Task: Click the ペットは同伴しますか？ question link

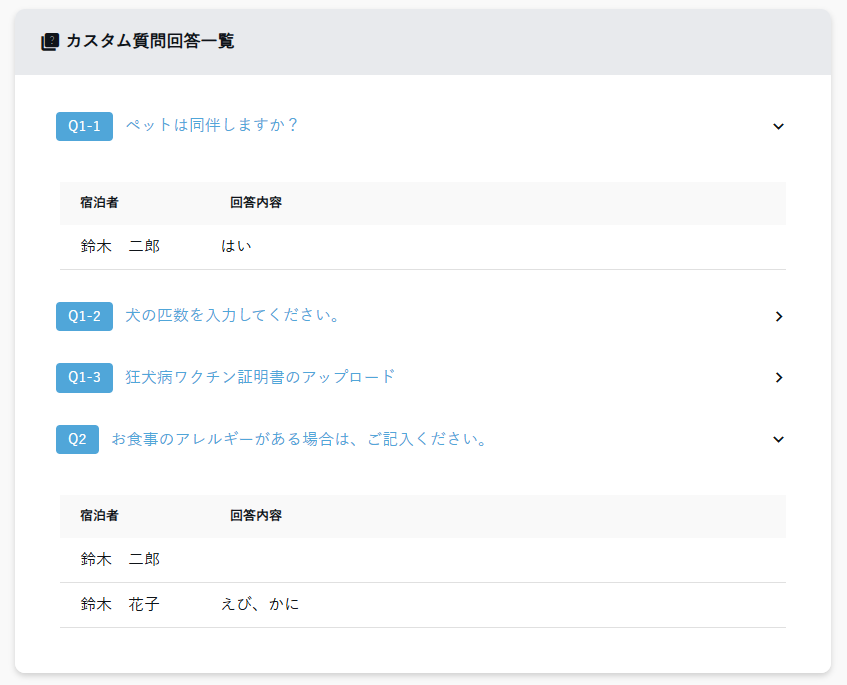Action: [x=212, y=125]
